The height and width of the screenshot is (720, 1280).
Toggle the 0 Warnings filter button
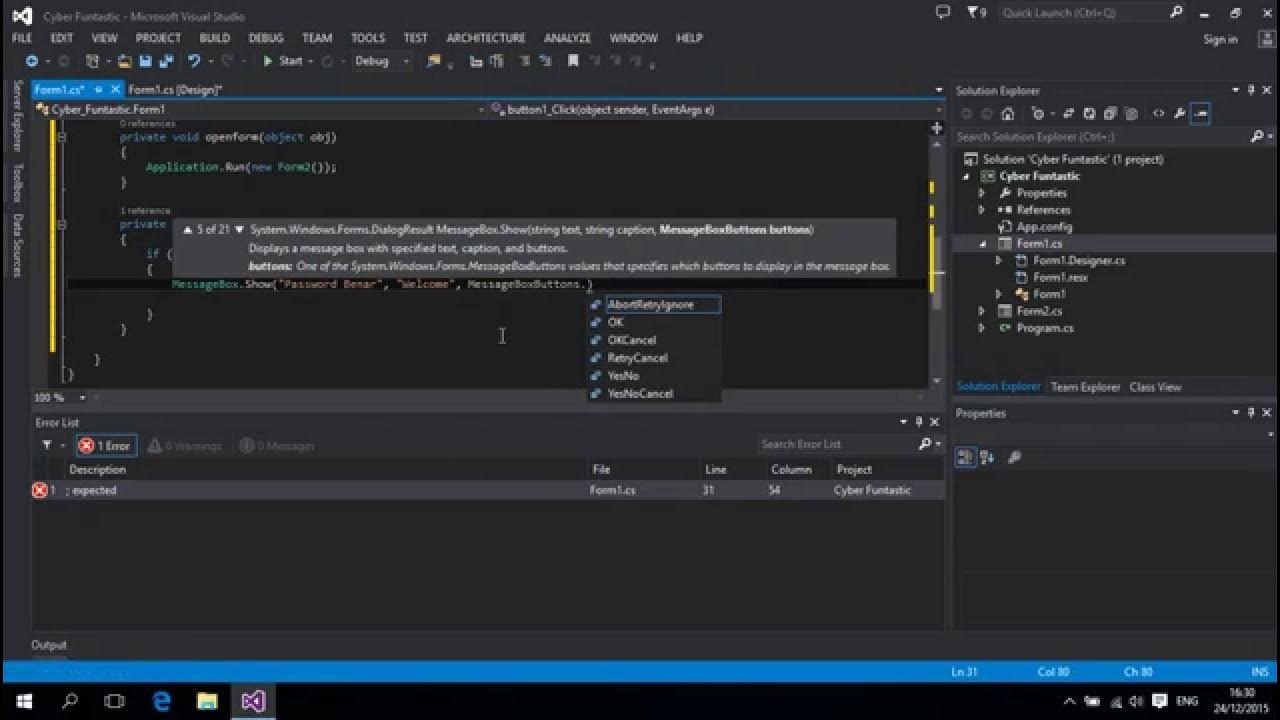click(x=184, y=446)
